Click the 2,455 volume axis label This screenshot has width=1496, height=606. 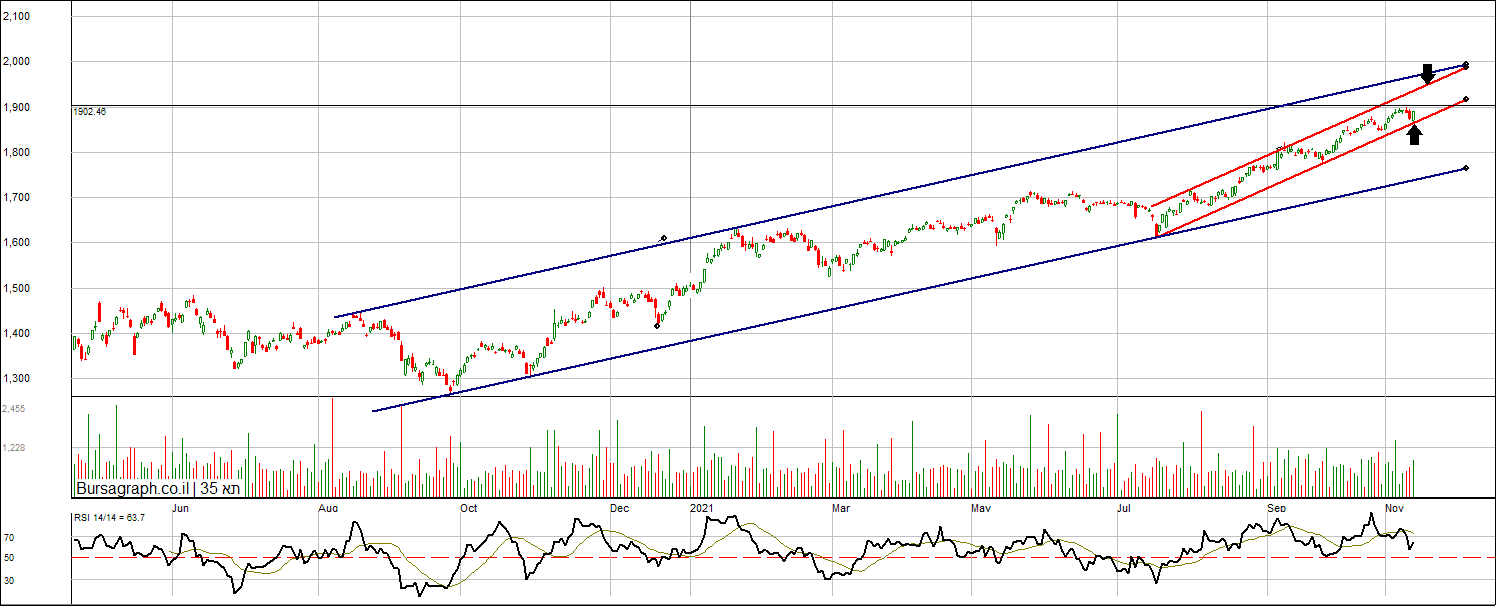14,409
